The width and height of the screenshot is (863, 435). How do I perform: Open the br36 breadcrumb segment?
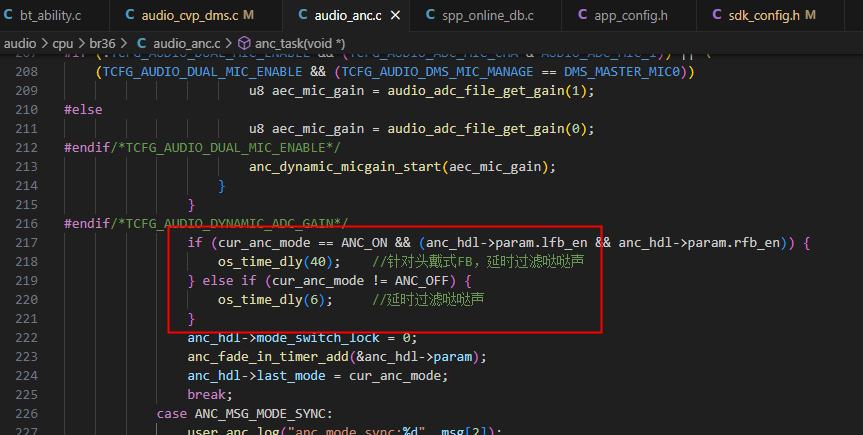pyautogui.click(x=102, y=44)
